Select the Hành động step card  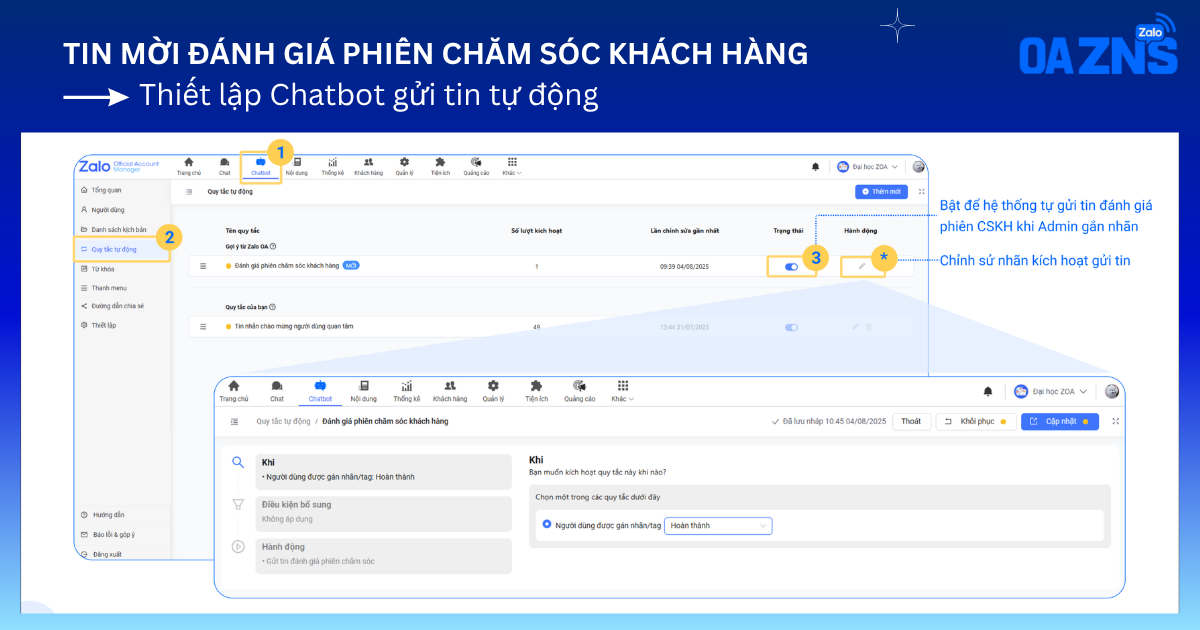[384, 555]
